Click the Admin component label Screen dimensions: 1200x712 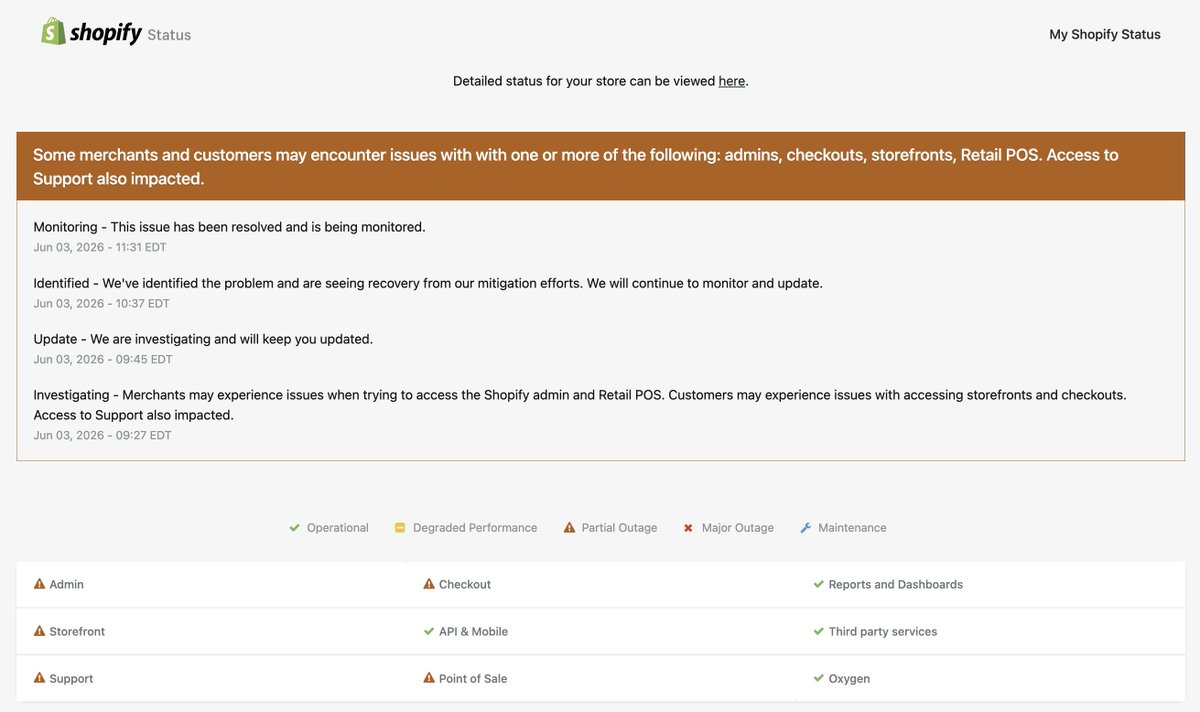point(67,584)
